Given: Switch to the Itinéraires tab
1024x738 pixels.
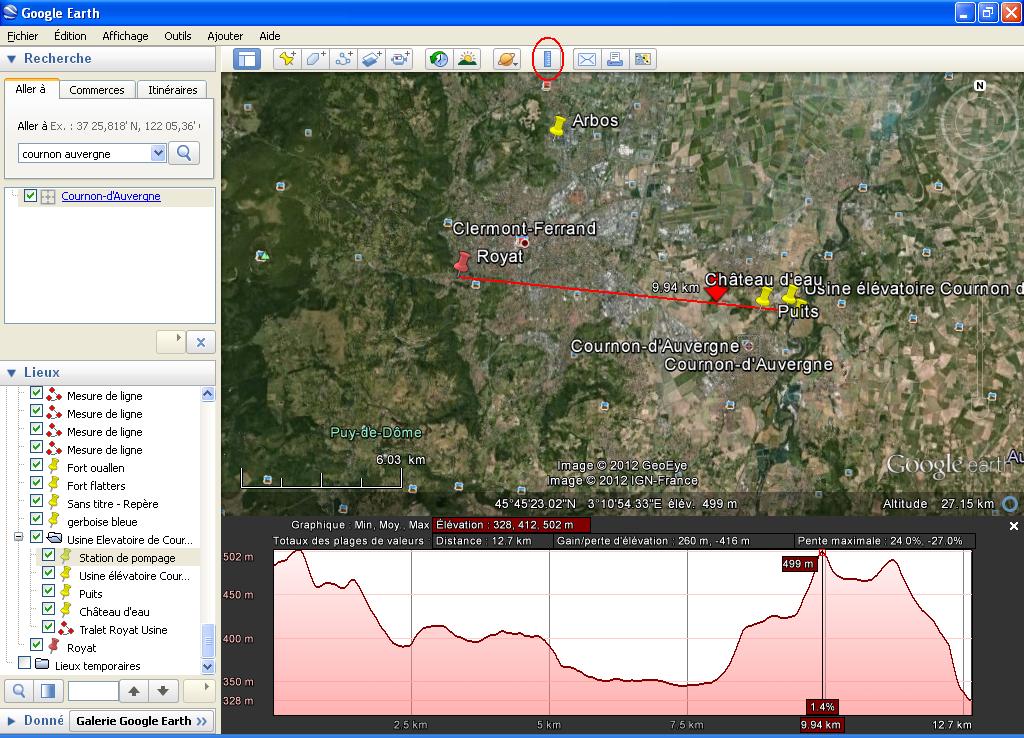Looking at the screenshot, I should [172, 89].
